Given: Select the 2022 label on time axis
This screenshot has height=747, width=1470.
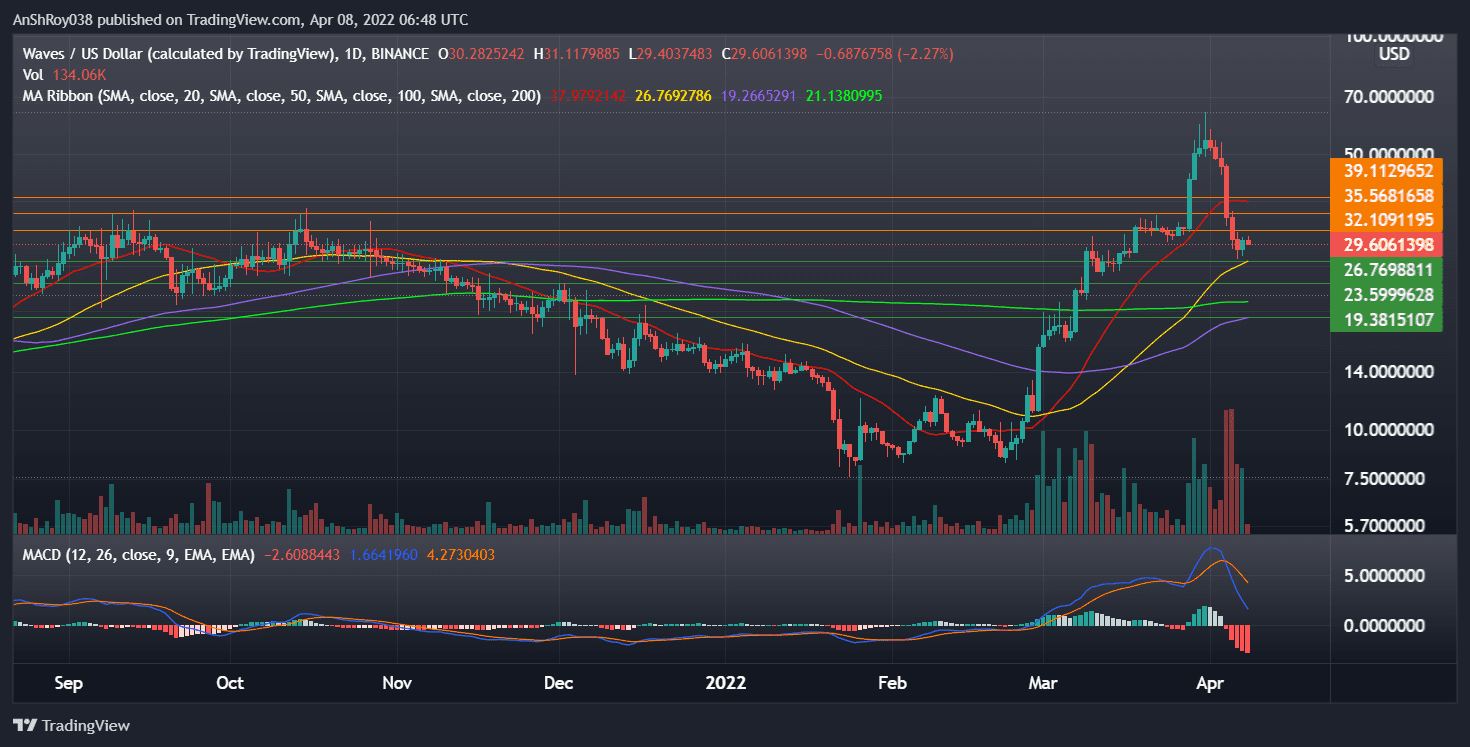Looking at the screenshot, I should (725, 684).
